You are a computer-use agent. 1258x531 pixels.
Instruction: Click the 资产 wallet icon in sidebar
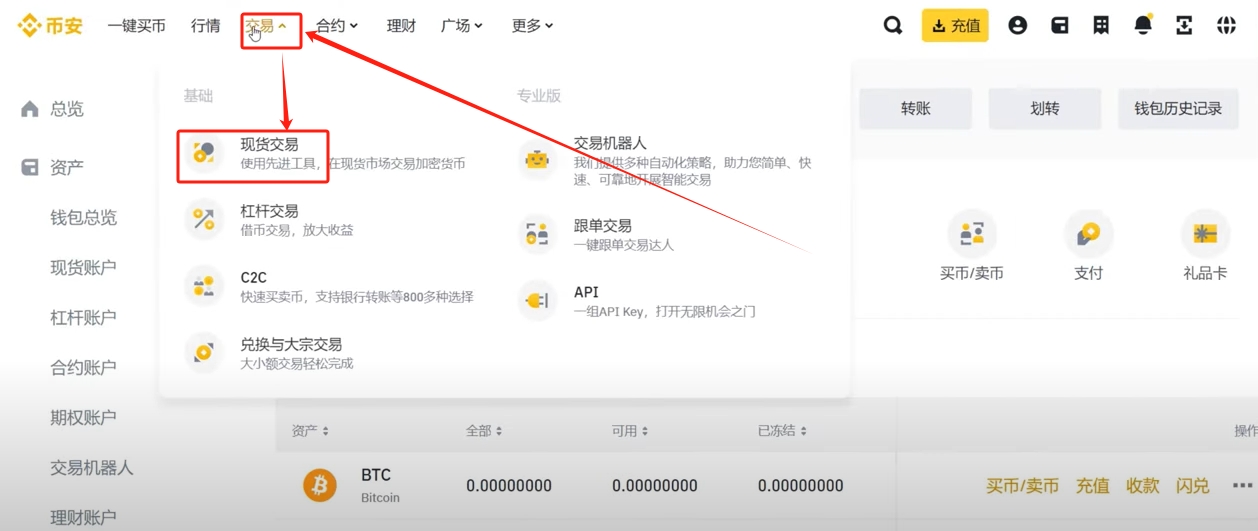[30, 167]
